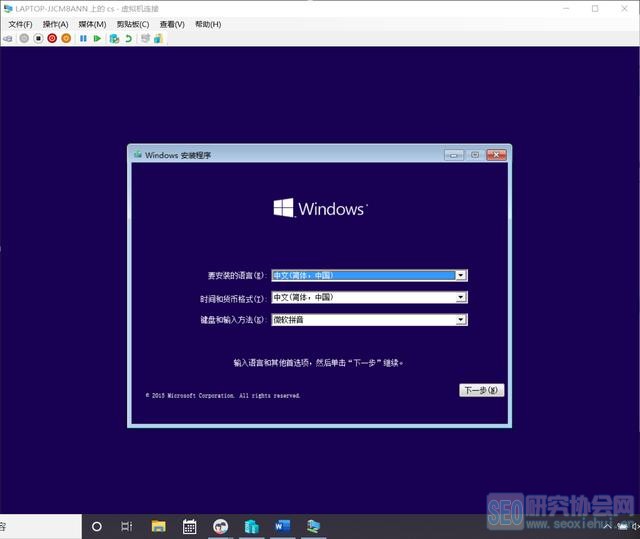The height and width of the screenshot is (539, 640).
Task: Click the 时间和货币格式(T) label
Action: click(x=233, y=299)
